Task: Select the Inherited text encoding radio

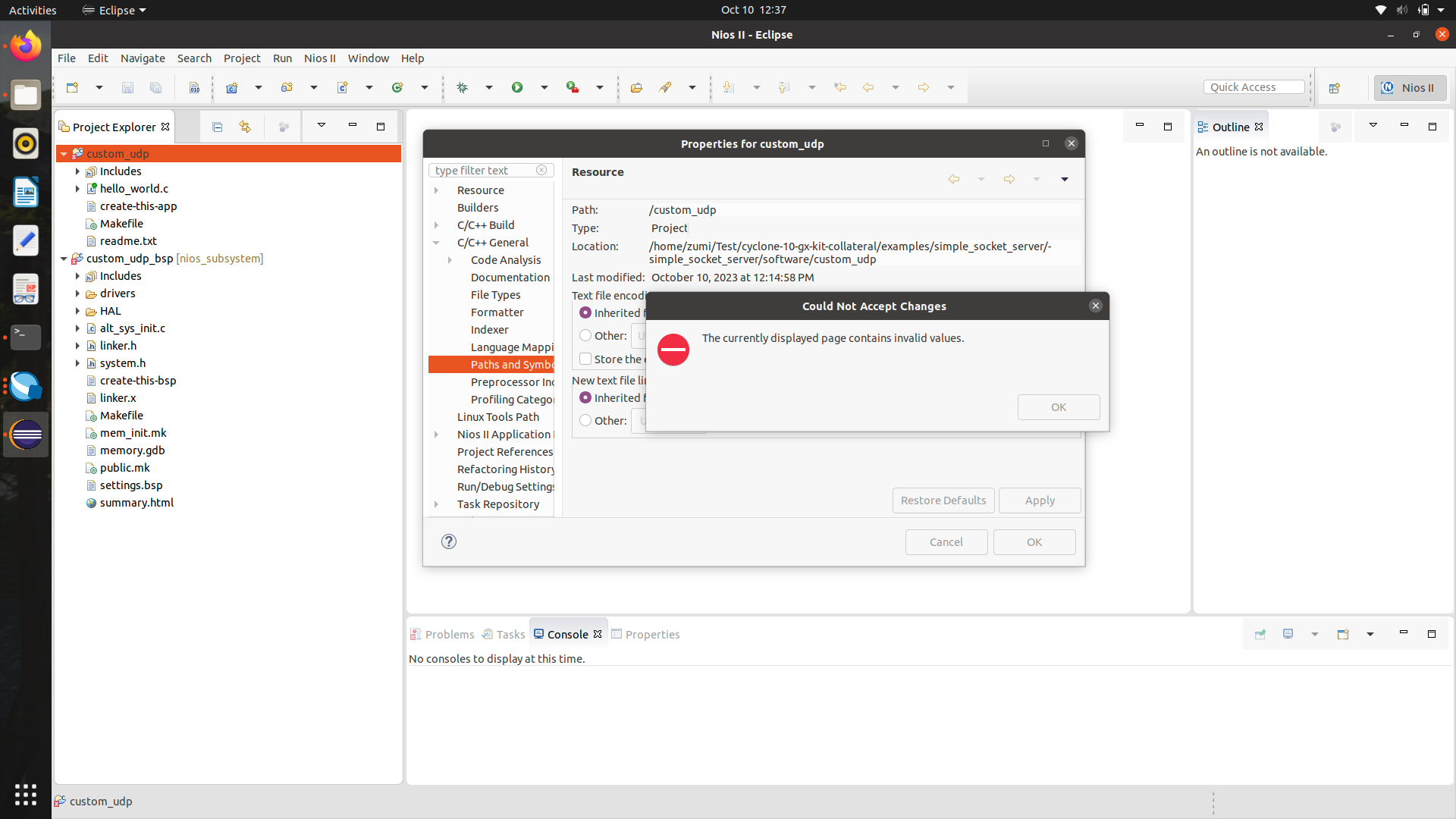Action: pos(585,312)
